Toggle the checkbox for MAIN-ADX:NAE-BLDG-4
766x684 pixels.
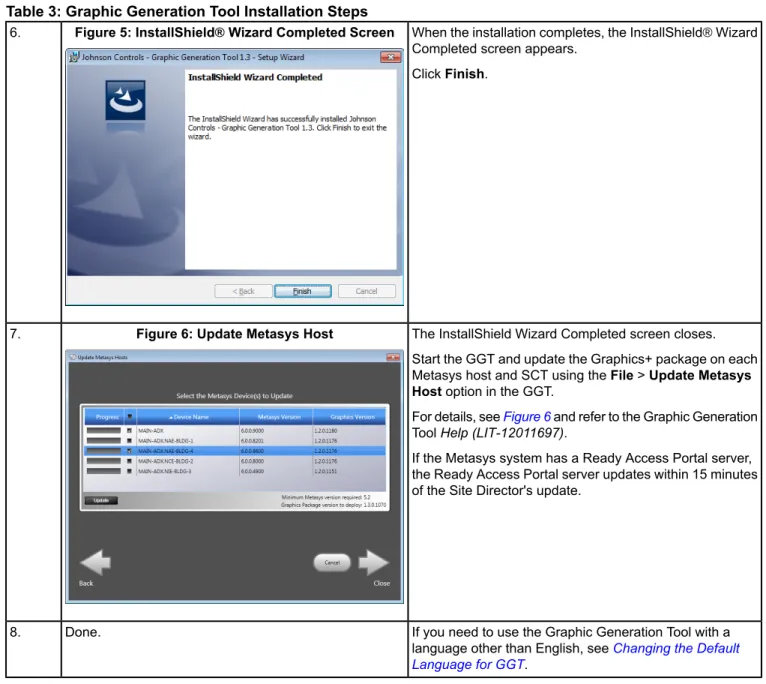click(129, 451)
